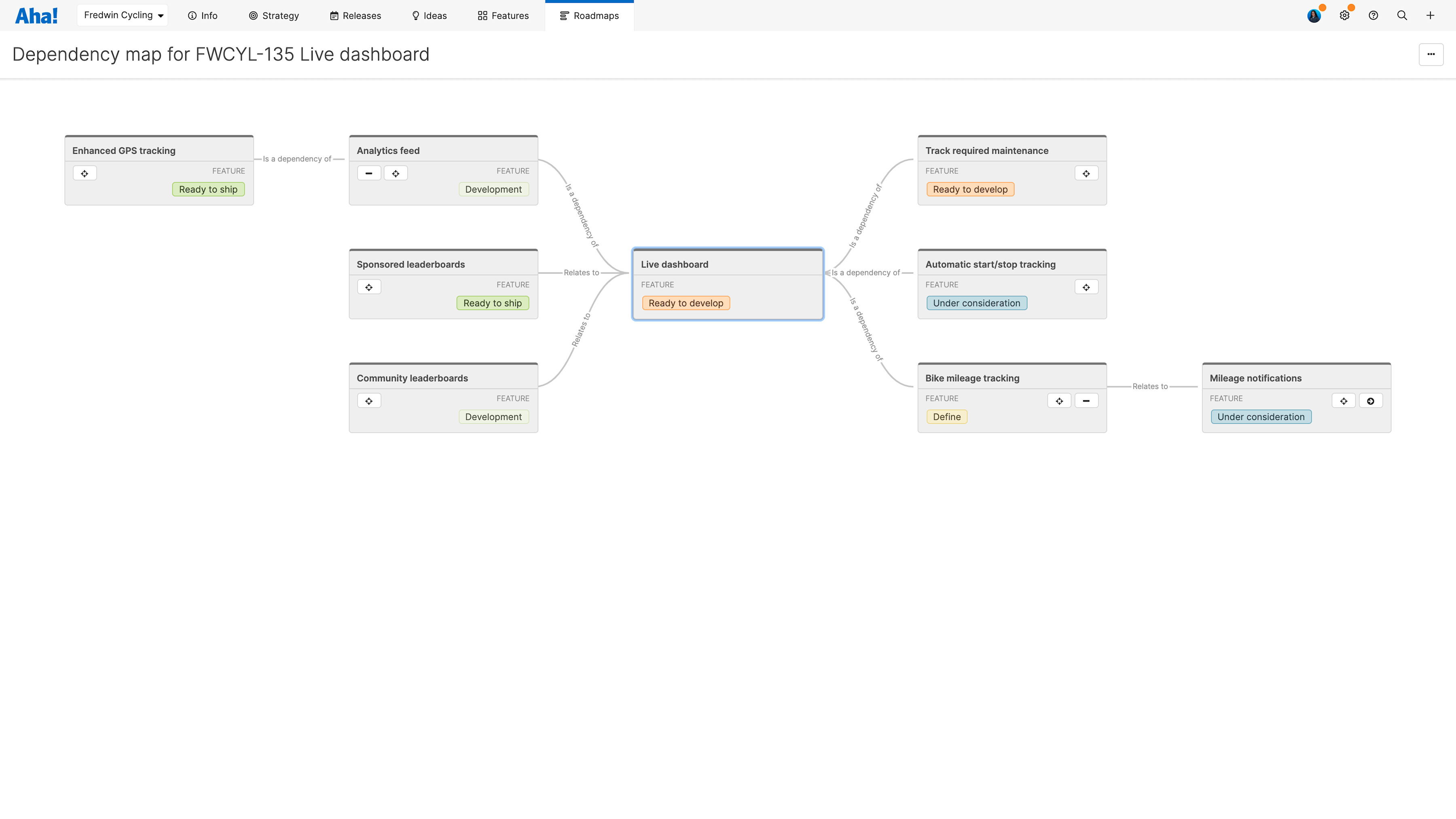Focus the map on Enhanced GPS tracking
The width and height of the screenshot is (1456, 819).
point(85,173)
